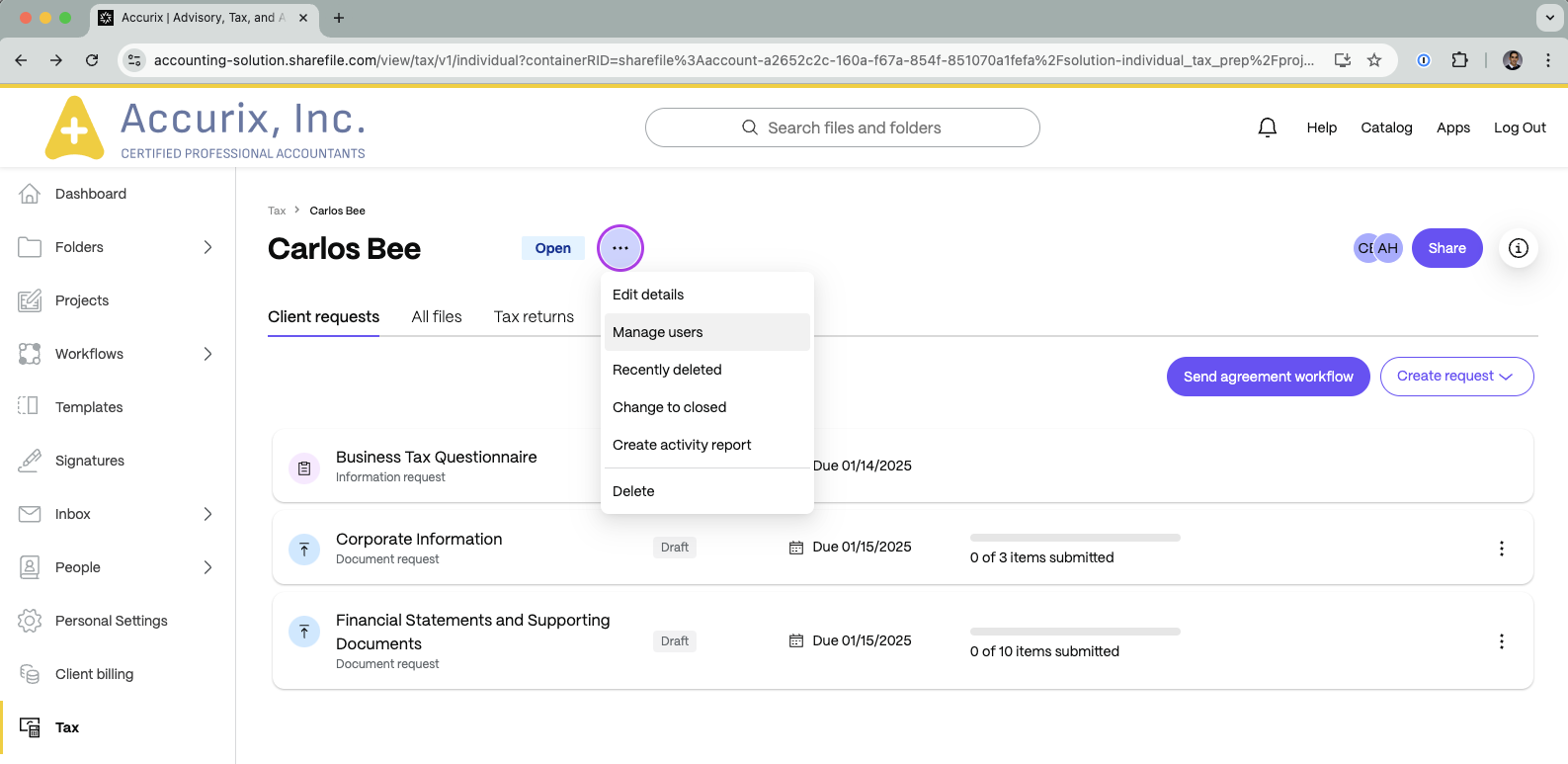The height and width of the screenshot is (764, 1568).
Task: Click the Accurix plus logo
Action: (74, 128)
